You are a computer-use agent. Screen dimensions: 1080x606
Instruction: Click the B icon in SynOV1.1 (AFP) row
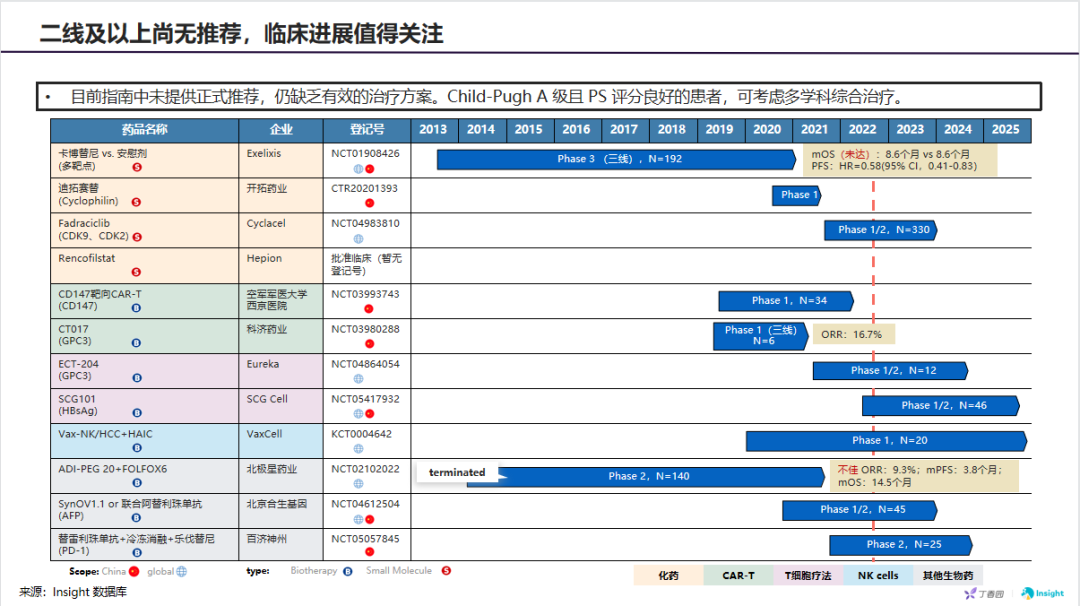pos(136,518)
